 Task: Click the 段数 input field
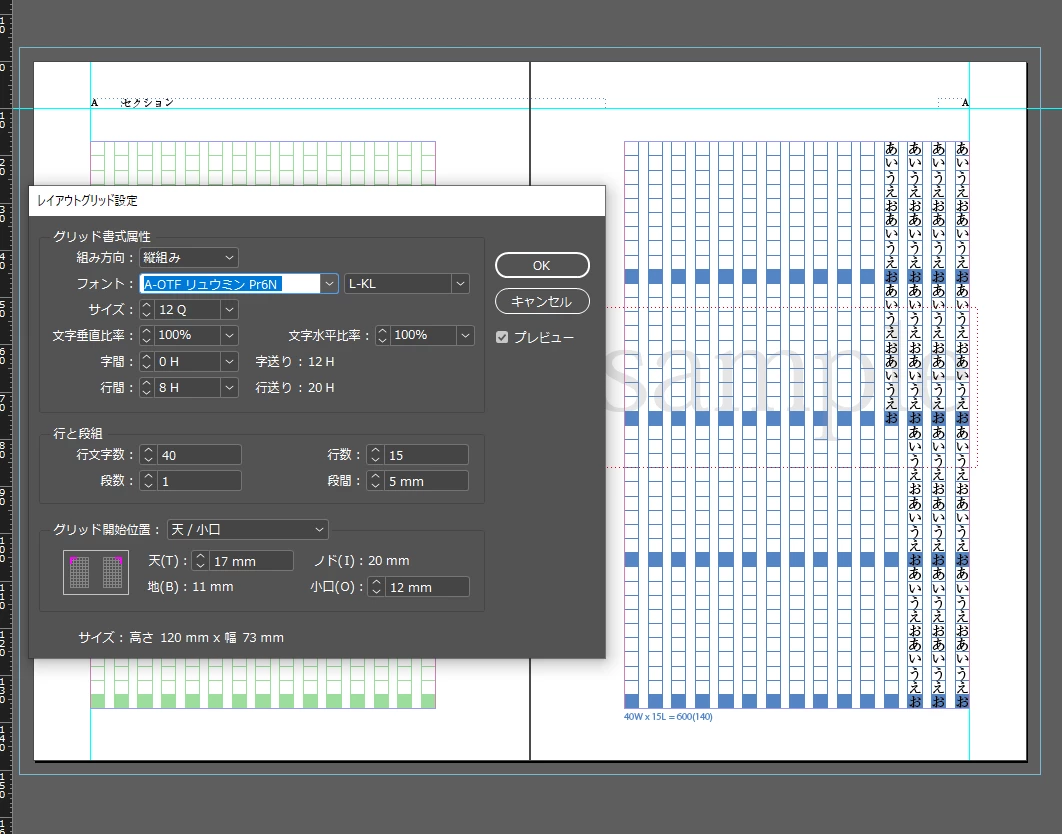pos(199,481)
